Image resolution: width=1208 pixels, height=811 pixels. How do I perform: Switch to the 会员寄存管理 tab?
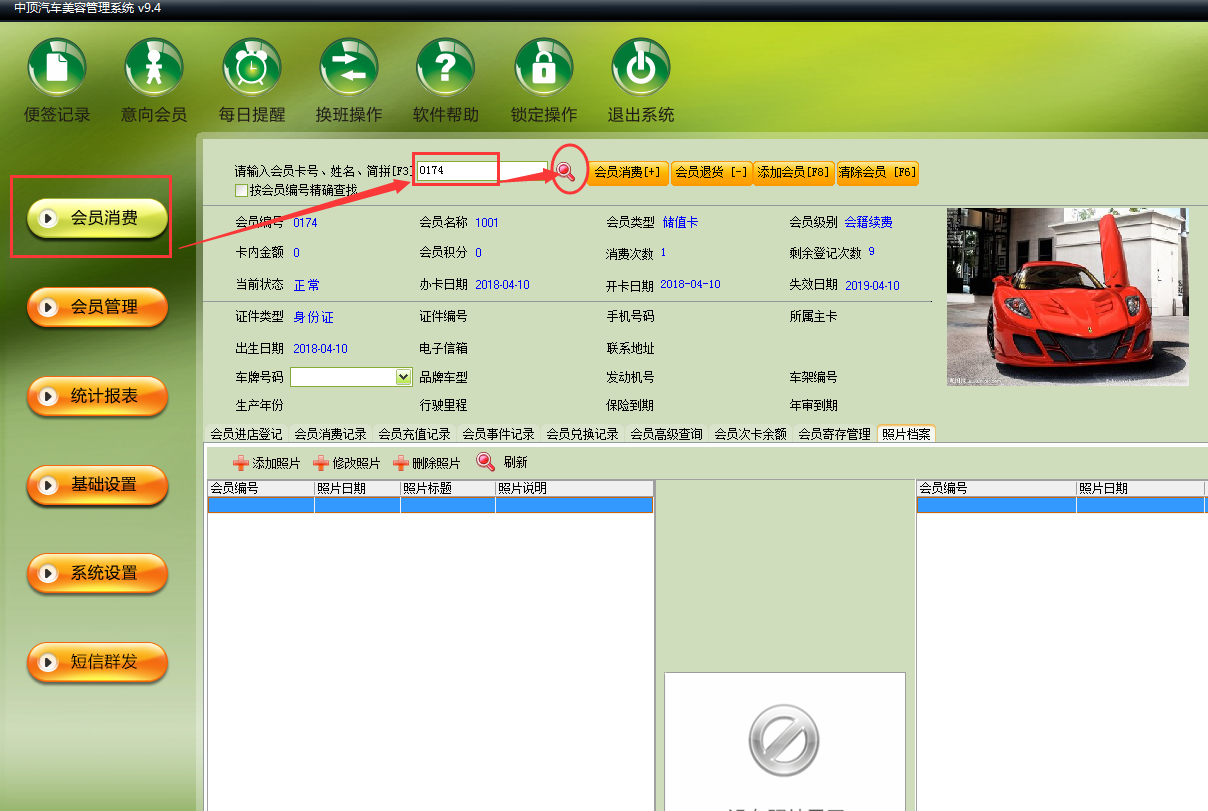[834, 434]
